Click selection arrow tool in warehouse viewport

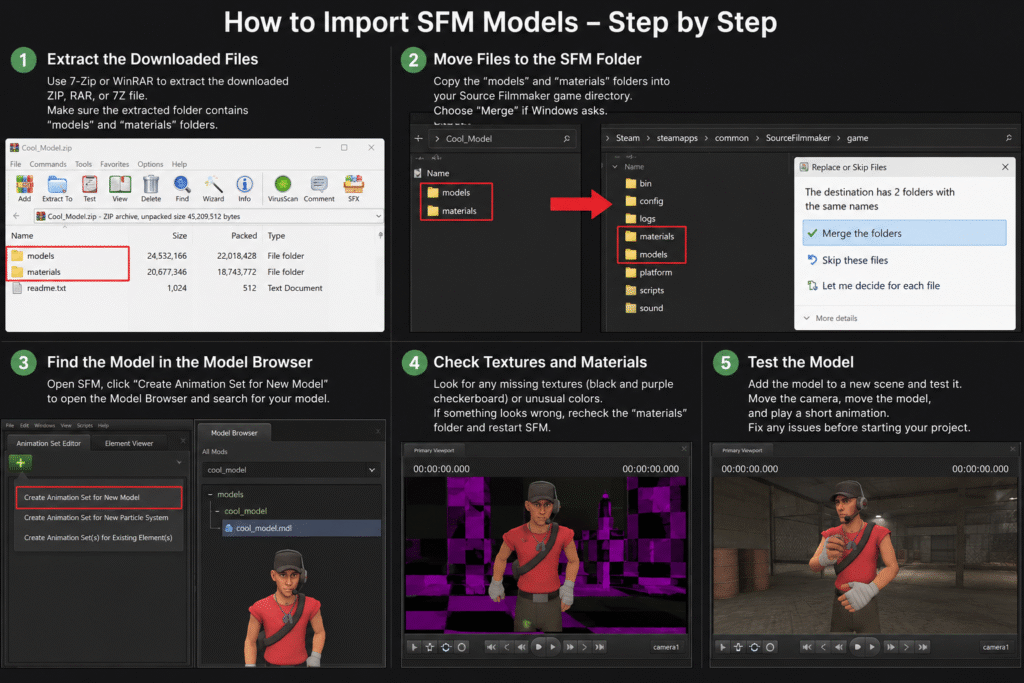pyautogui.click(x=722, y=647)
